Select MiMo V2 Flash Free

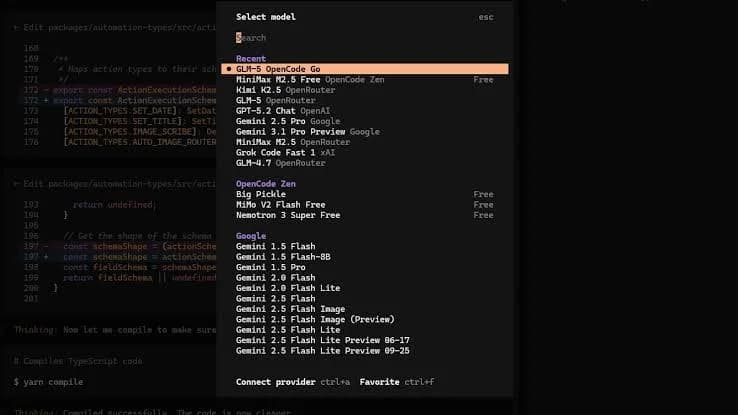tap(365, 205)
